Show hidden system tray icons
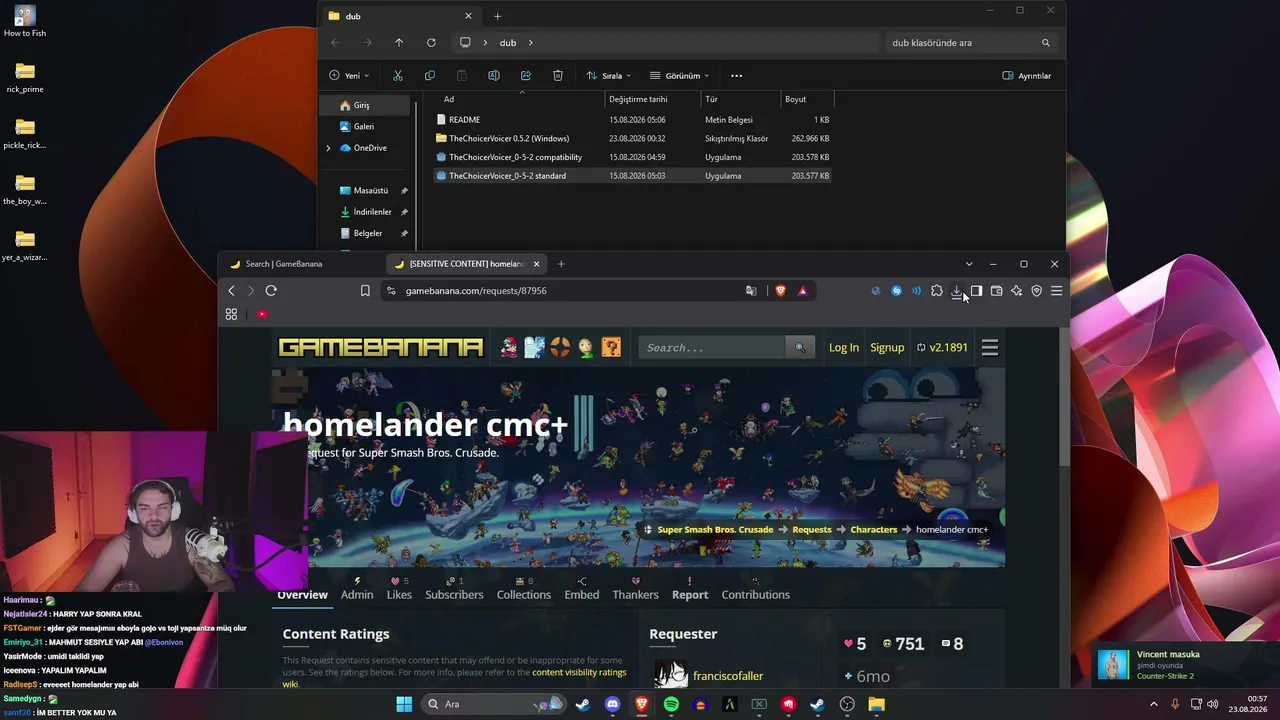This screenshot has height=720, width=1280. (1155, 704)
